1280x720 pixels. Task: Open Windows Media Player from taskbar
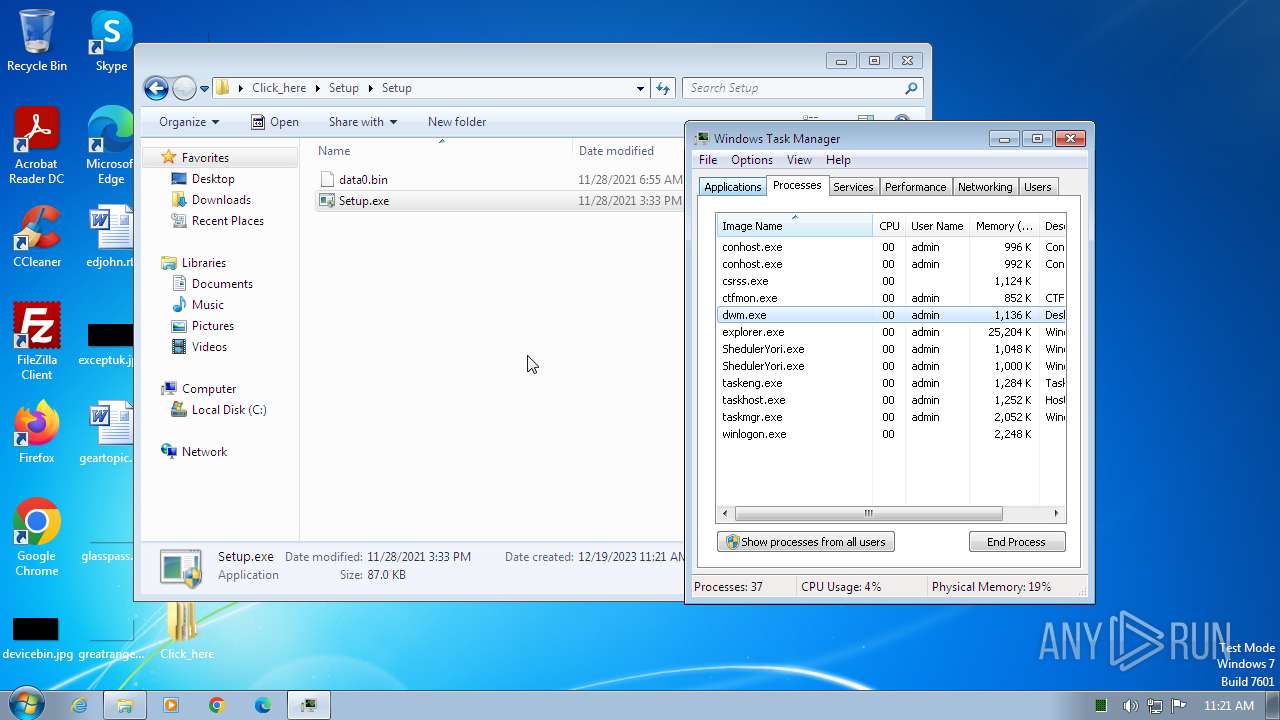171,705
